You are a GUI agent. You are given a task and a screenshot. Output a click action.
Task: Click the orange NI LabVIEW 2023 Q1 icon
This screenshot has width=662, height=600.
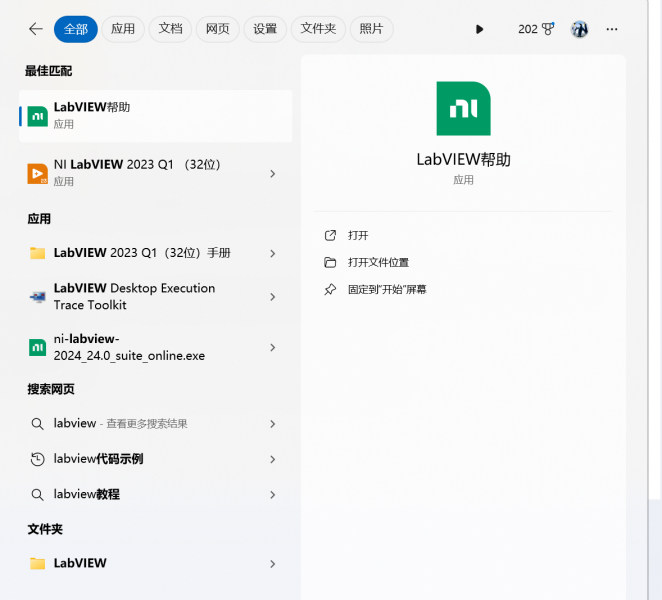pos(38,174)
